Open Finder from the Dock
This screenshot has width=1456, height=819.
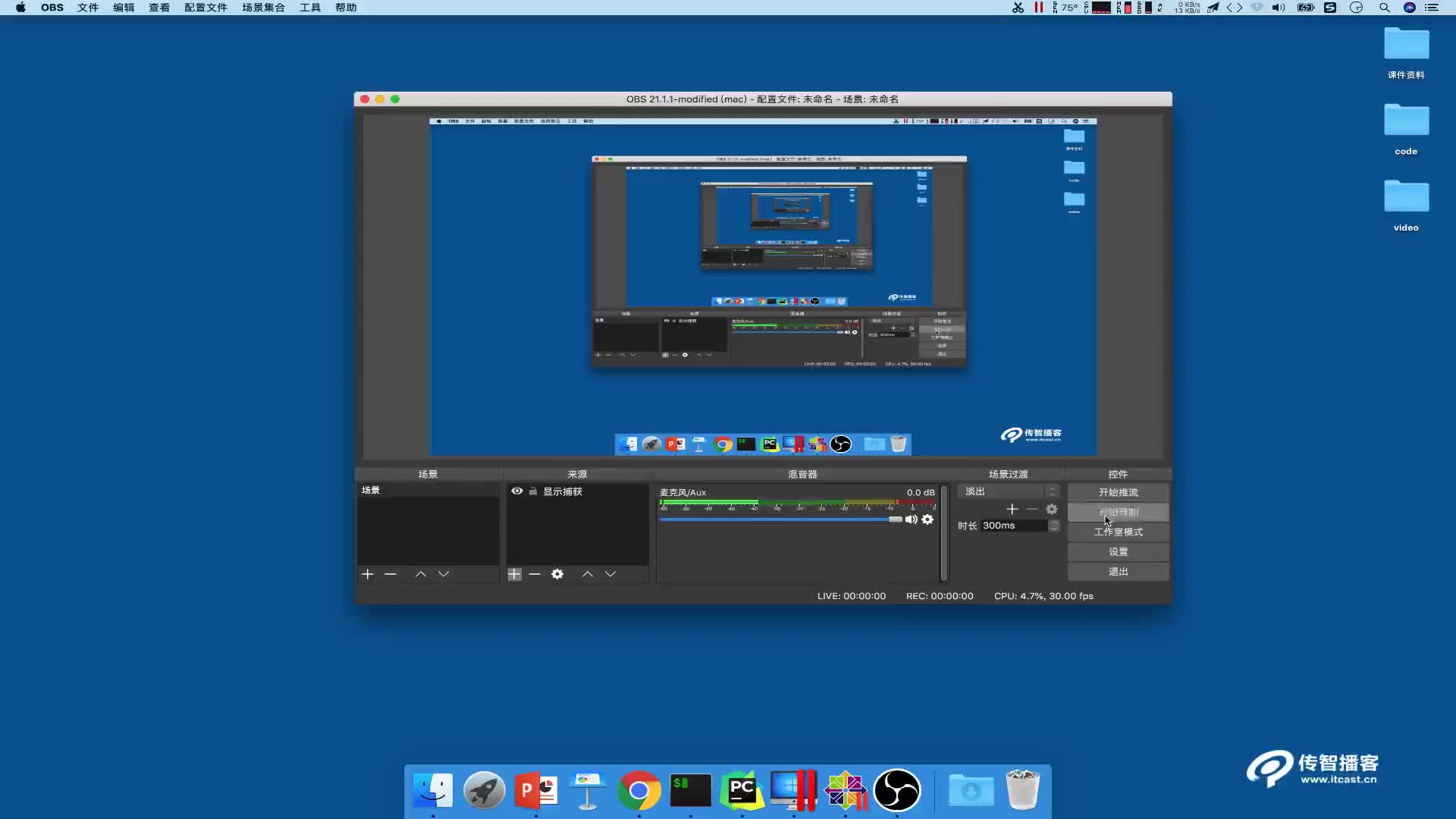(x=433, y=790)
